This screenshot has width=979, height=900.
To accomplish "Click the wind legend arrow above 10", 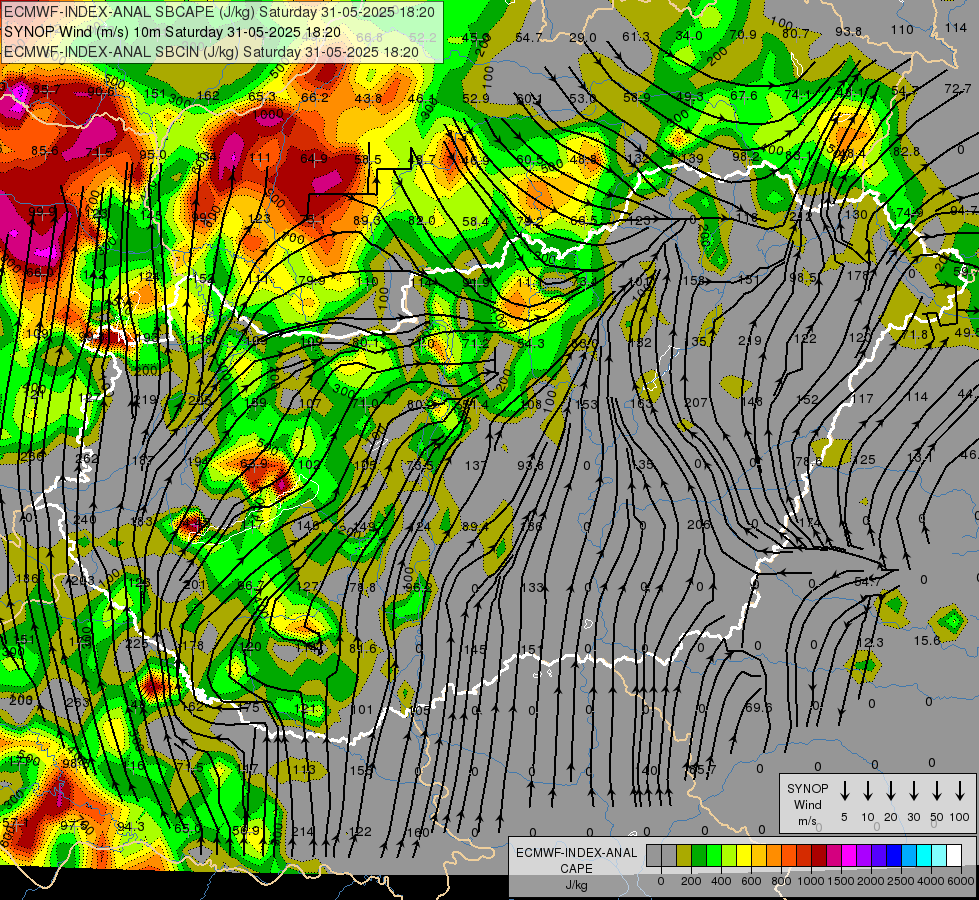I will point(867,791).
